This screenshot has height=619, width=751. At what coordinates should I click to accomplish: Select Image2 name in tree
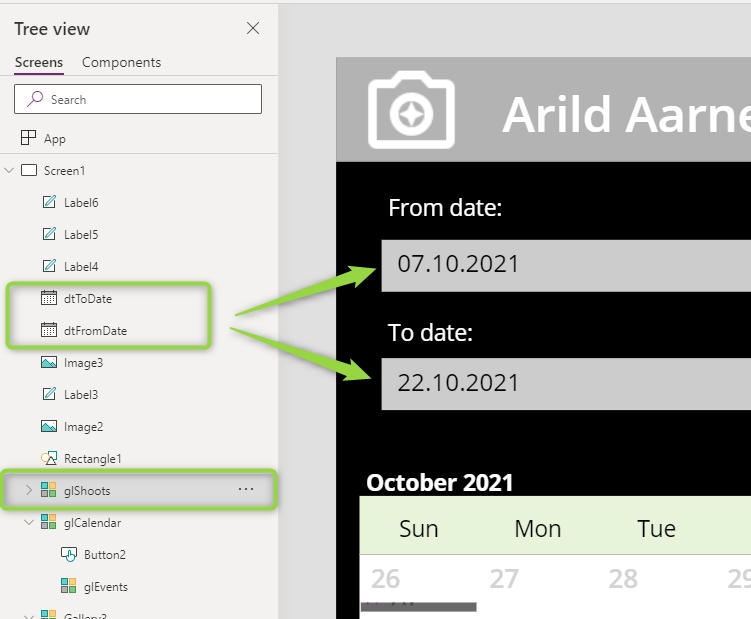pos(83,427)
